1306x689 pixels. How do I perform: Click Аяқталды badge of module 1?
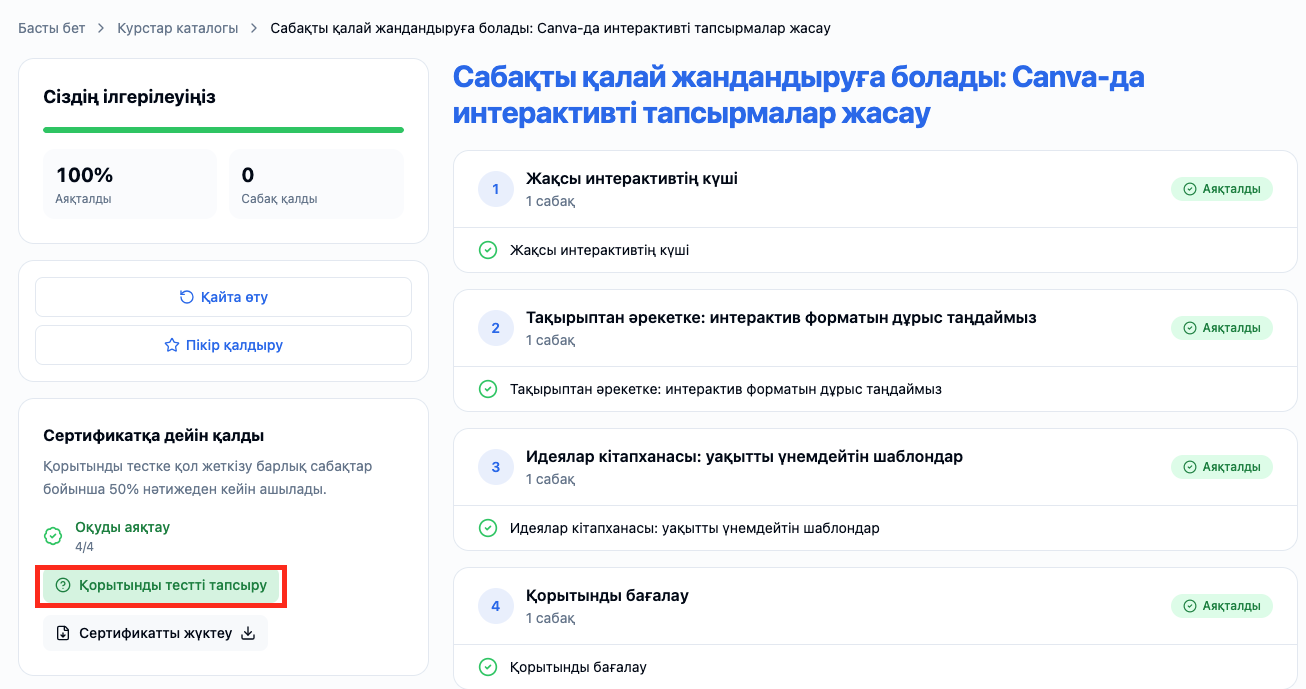(x=1222, y=189)
